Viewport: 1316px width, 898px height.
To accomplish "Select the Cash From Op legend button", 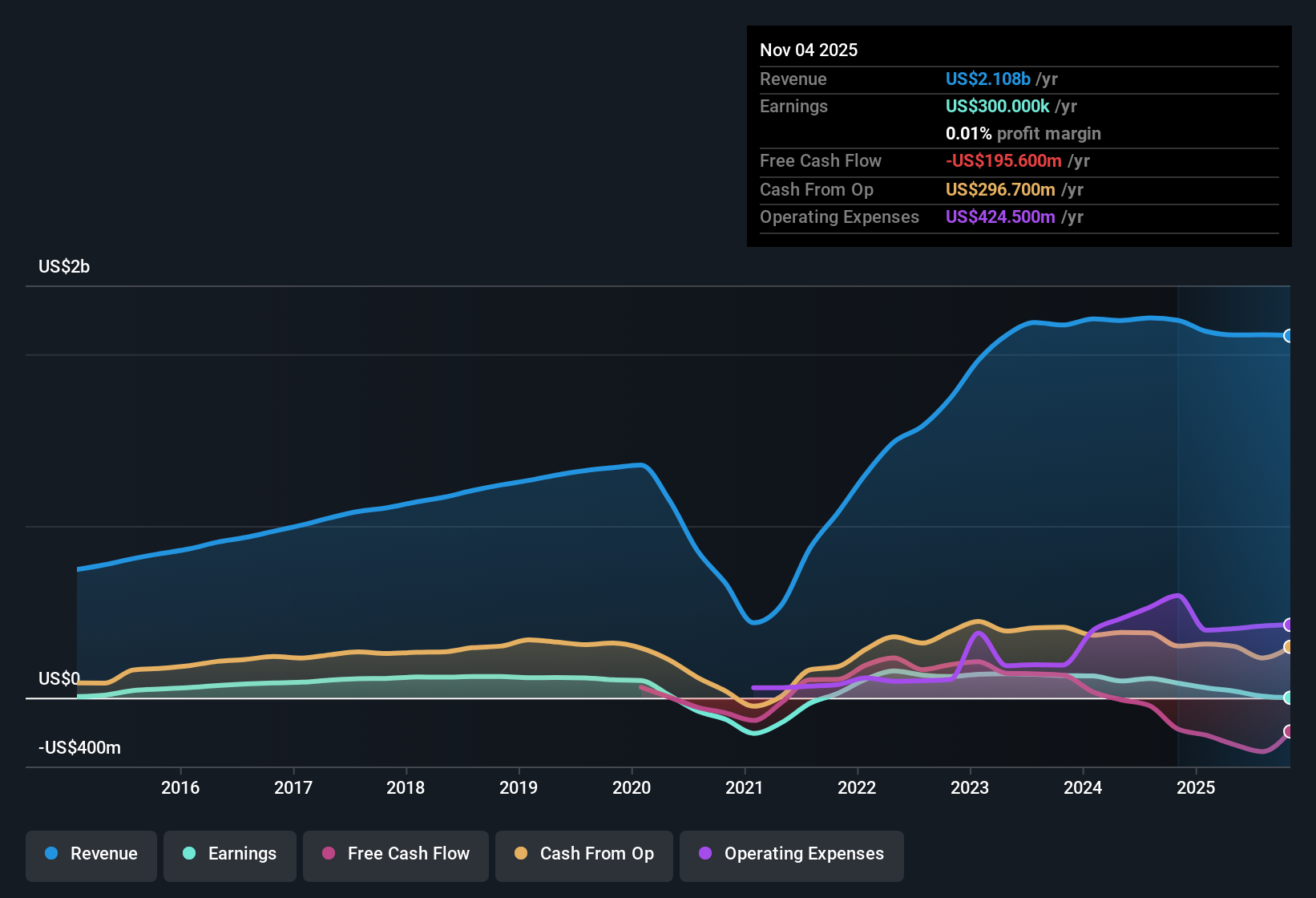I will [x=583, y=854].
